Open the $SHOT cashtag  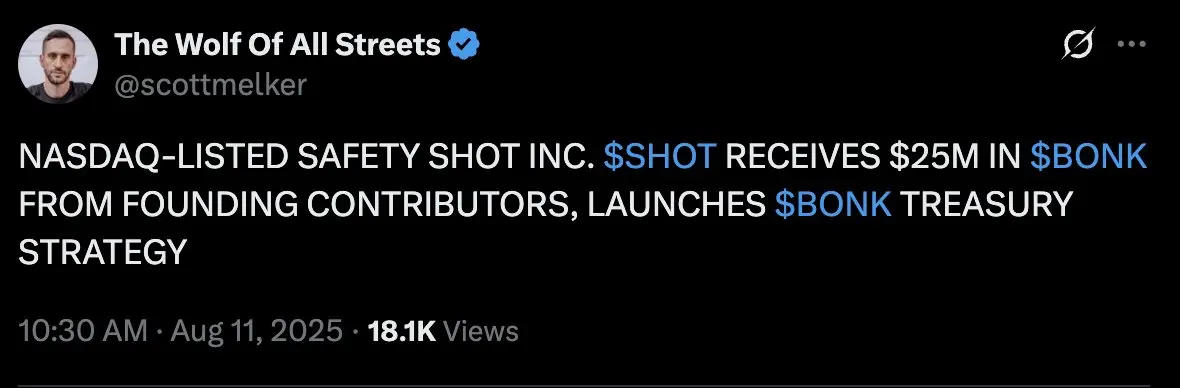click(659, 156)
